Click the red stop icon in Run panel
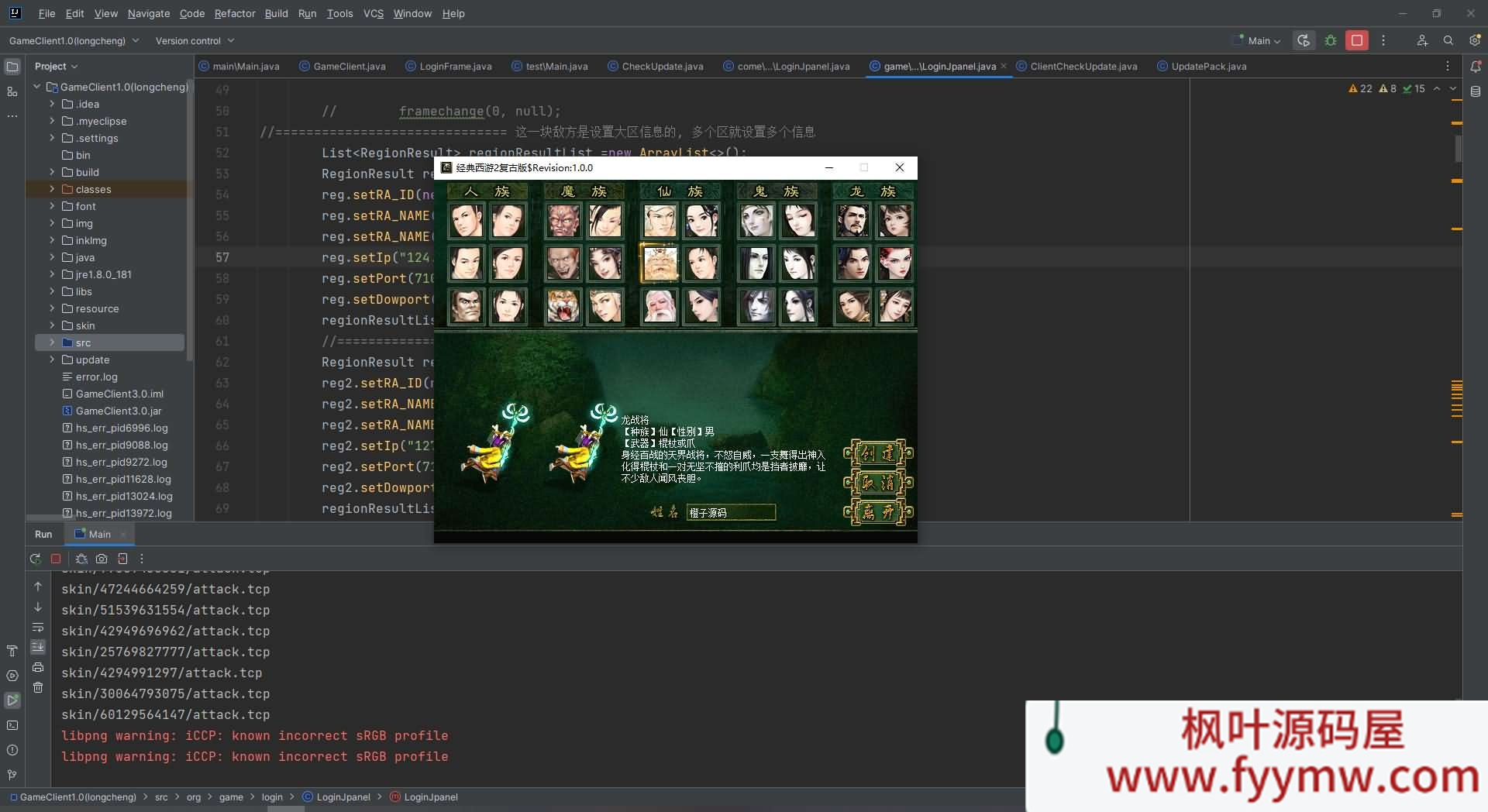 pyautogui.click(x=56, y=559)
